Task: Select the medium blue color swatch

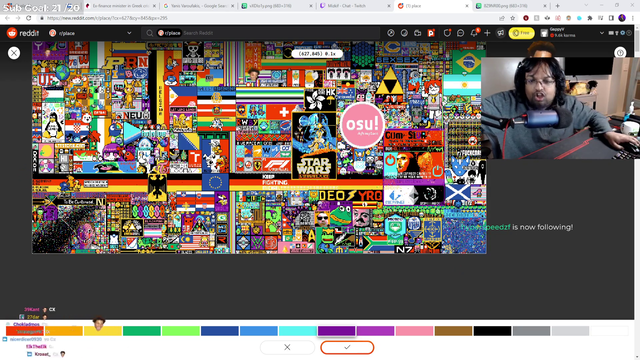Action: pyautogui.click(x=259, y=331)
